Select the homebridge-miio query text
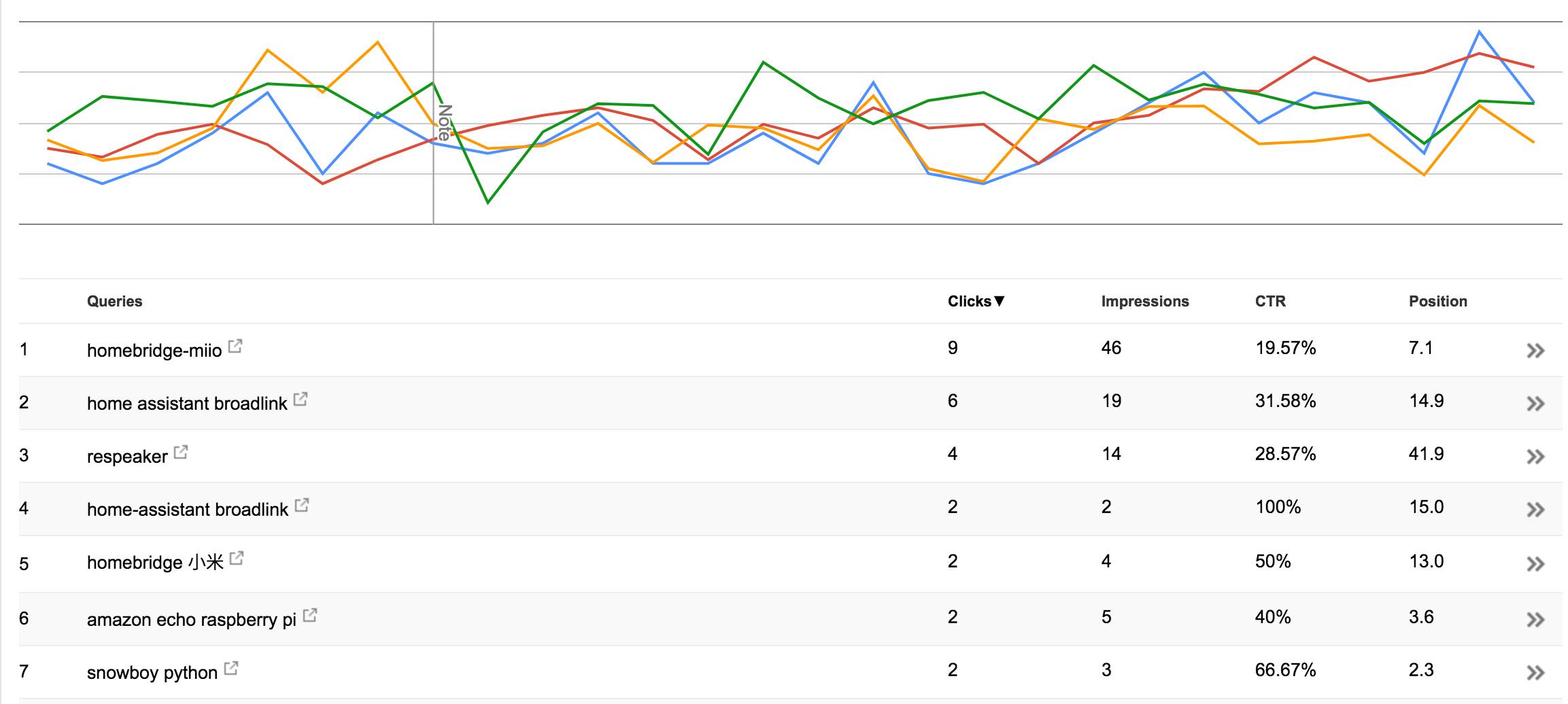1568x704 pixels. point(154,351)
